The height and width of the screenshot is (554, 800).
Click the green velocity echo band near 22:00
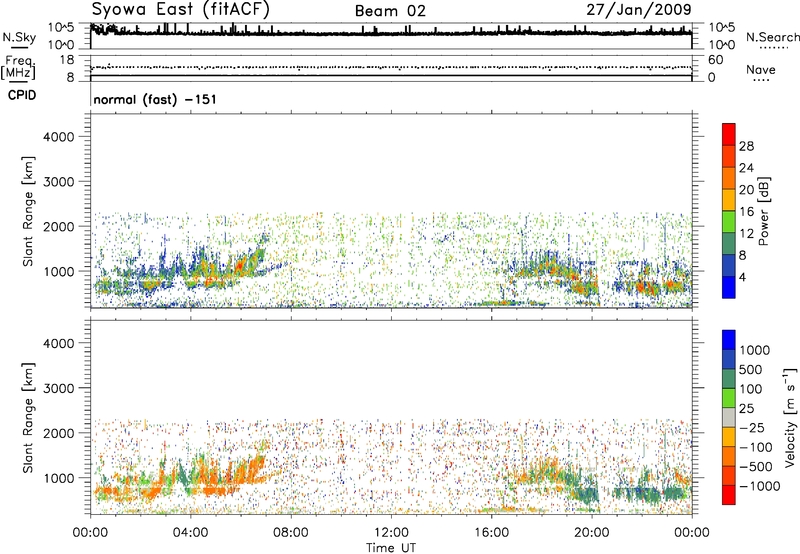648,493
